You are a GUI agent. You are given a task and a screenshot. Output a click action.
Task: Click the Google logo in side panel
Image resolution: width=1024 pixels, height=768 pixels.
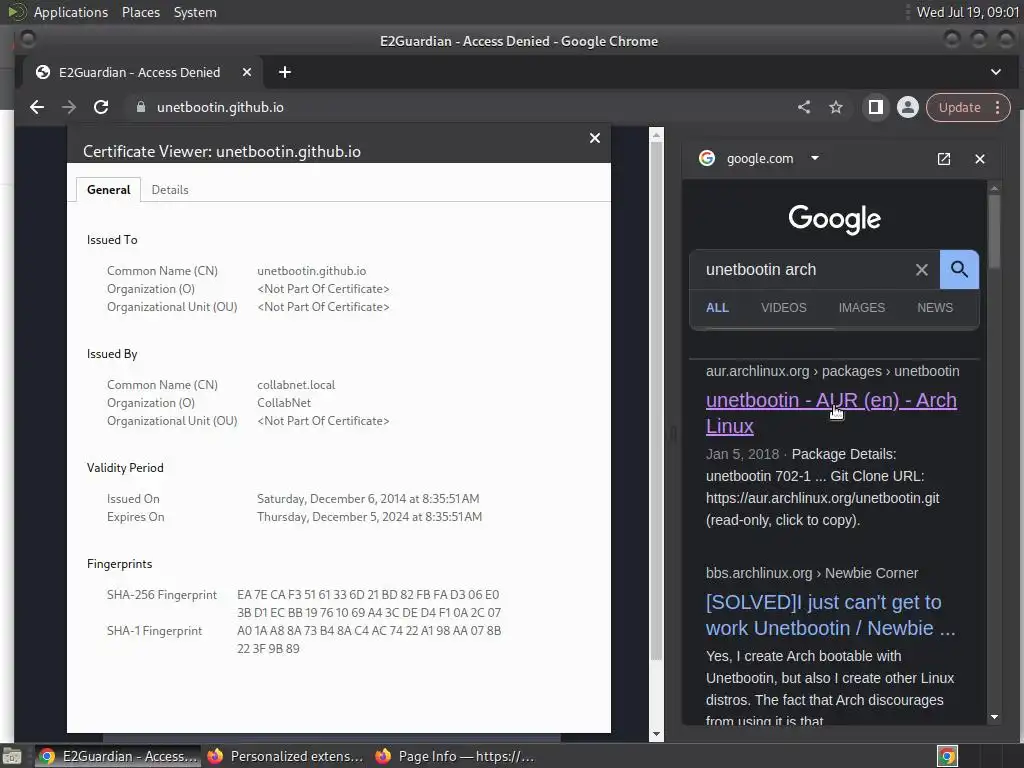coord(835,219)
